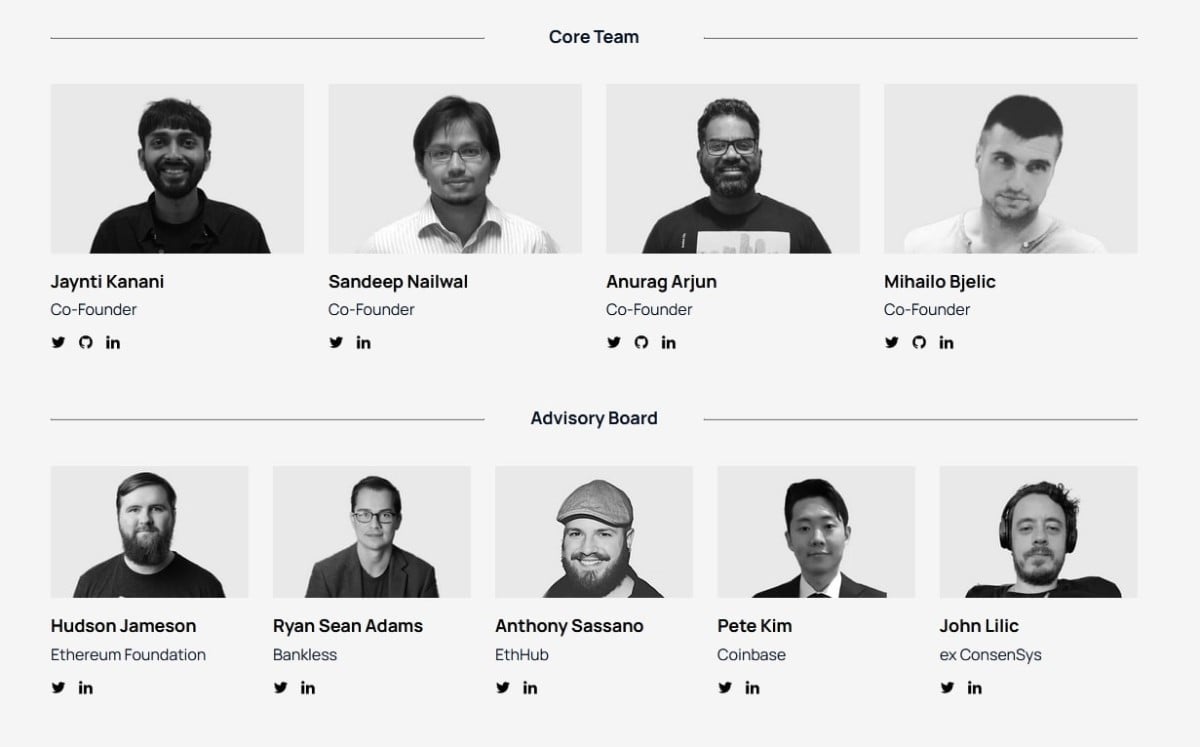This screenshot has height=747, width=1200.
Task: Click the Advisory Board section heading
Action: coord(594,418)
